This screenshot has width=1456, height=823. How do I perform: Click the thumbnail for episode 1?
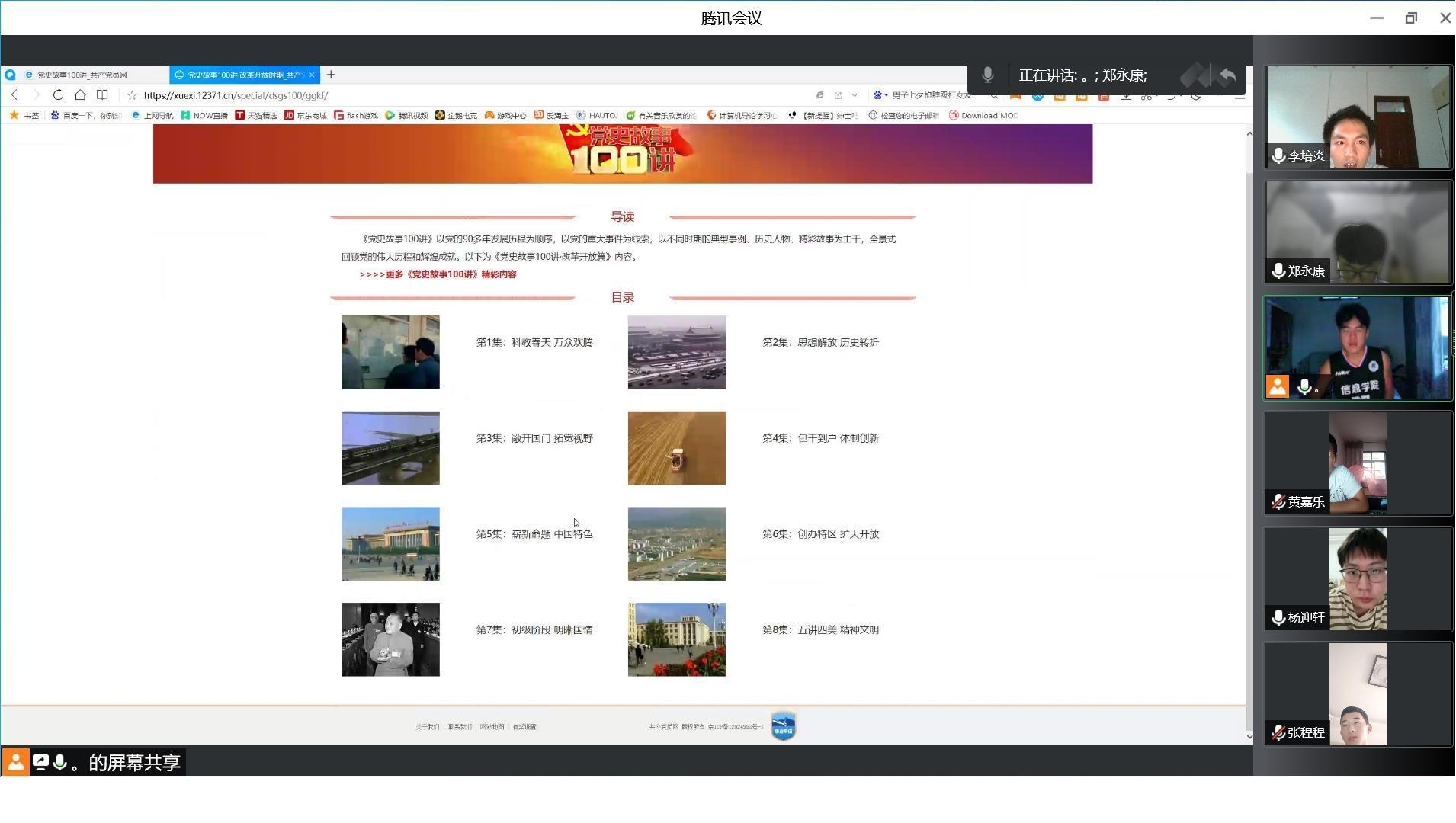coord(390,352)
